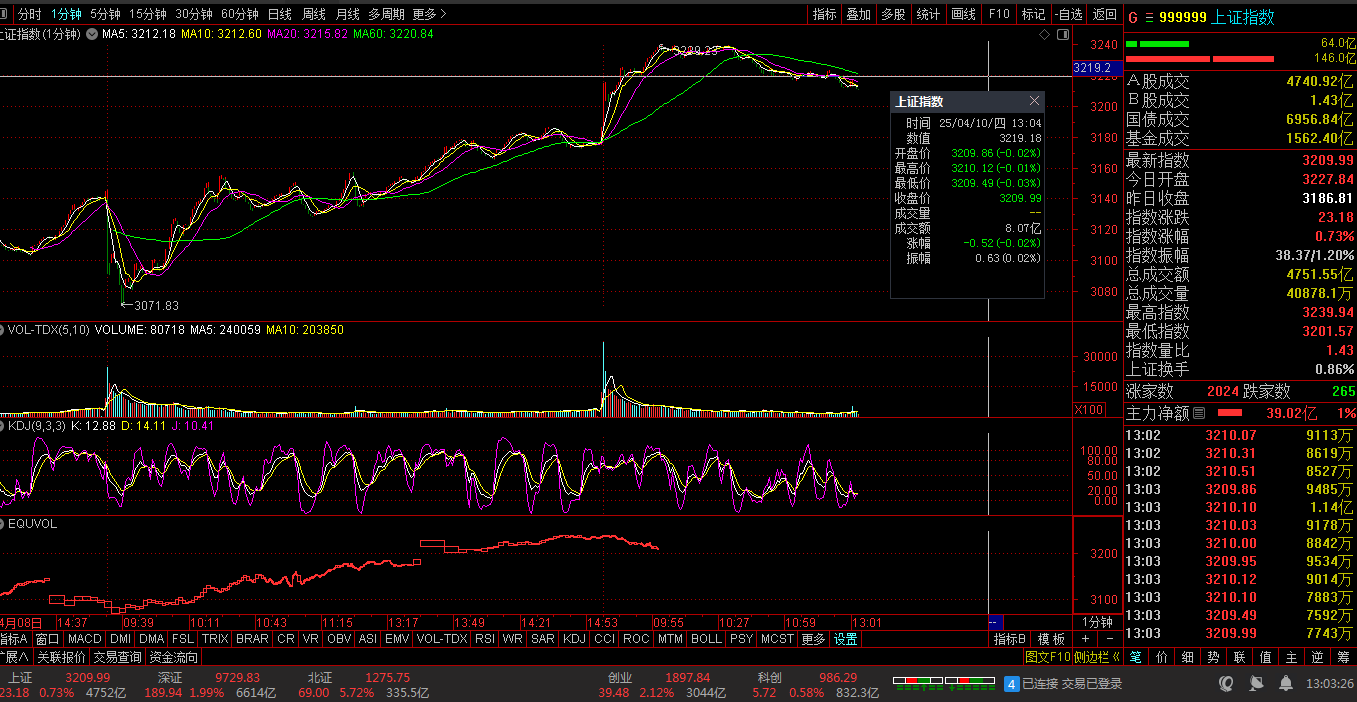The image size is (1357, 702).
Task: Switch to the 日线 daily chart
Action: coord(280,14)
